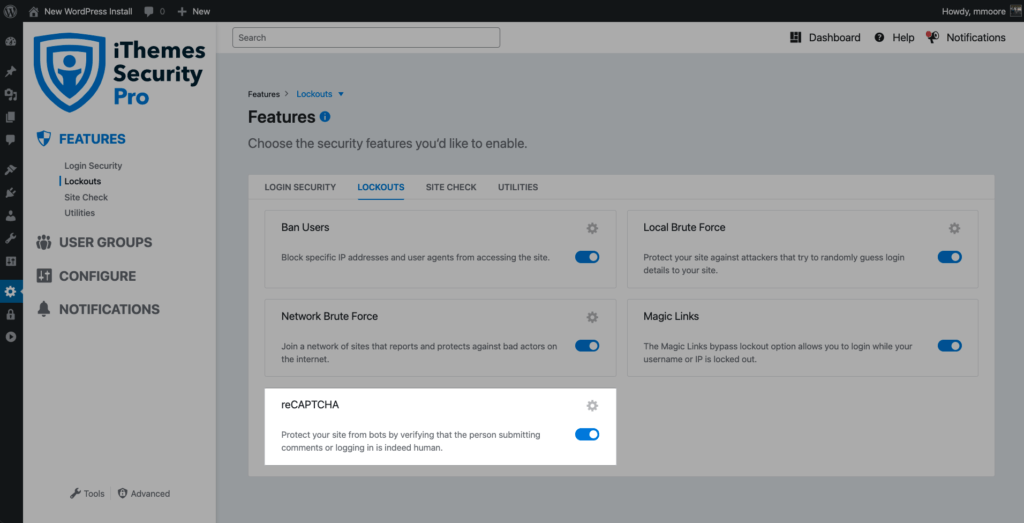Open Utilities in sidebar
The image size is (1024, 523).
click(80, 213)
